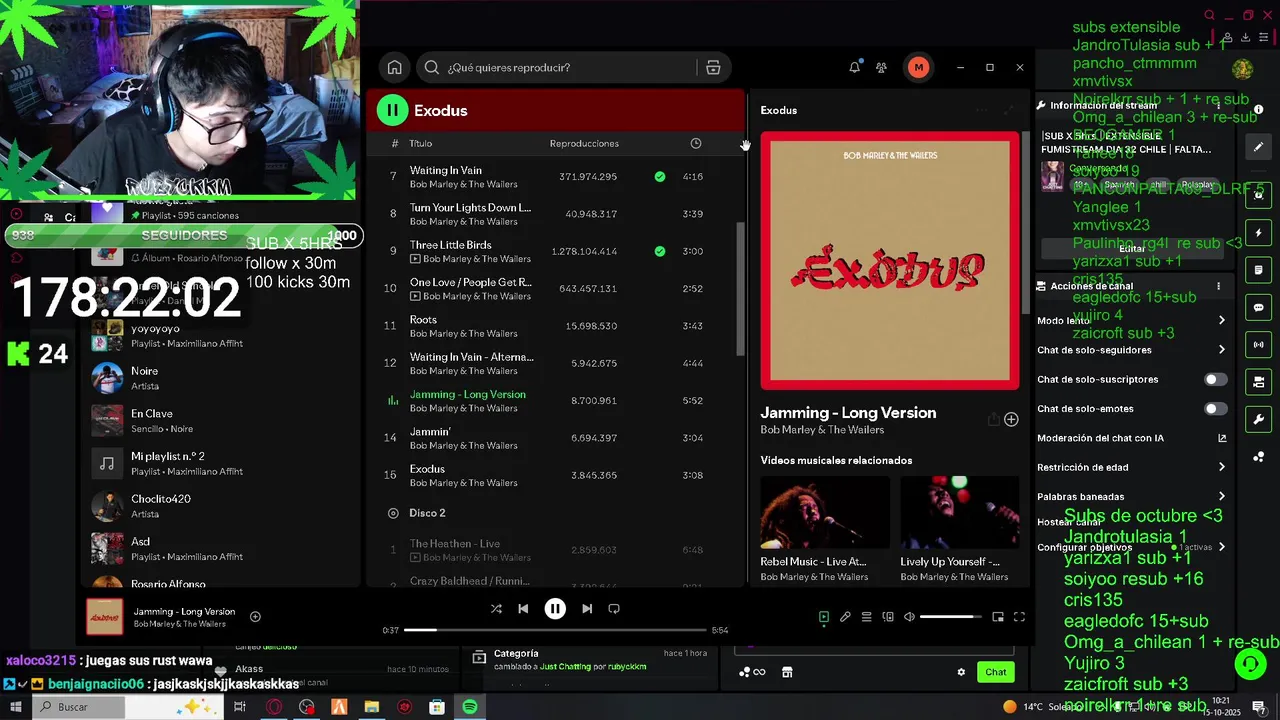Open the browse icon in Spotify search bar
Image resolution: width=1280 pixels, height=720 pixels.
pos(713,68)
